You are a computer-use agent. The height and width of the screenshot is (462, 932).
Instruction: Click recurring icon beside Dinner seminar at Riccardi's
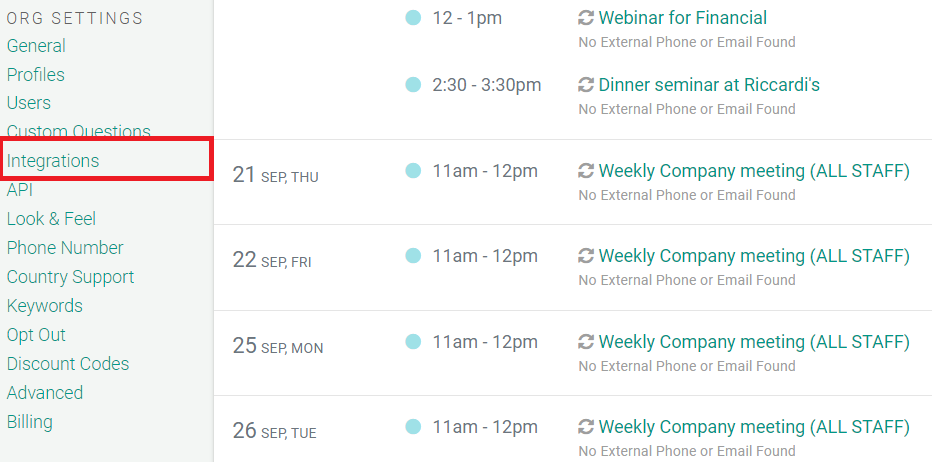pyautogui.click(x=586, y=85)
